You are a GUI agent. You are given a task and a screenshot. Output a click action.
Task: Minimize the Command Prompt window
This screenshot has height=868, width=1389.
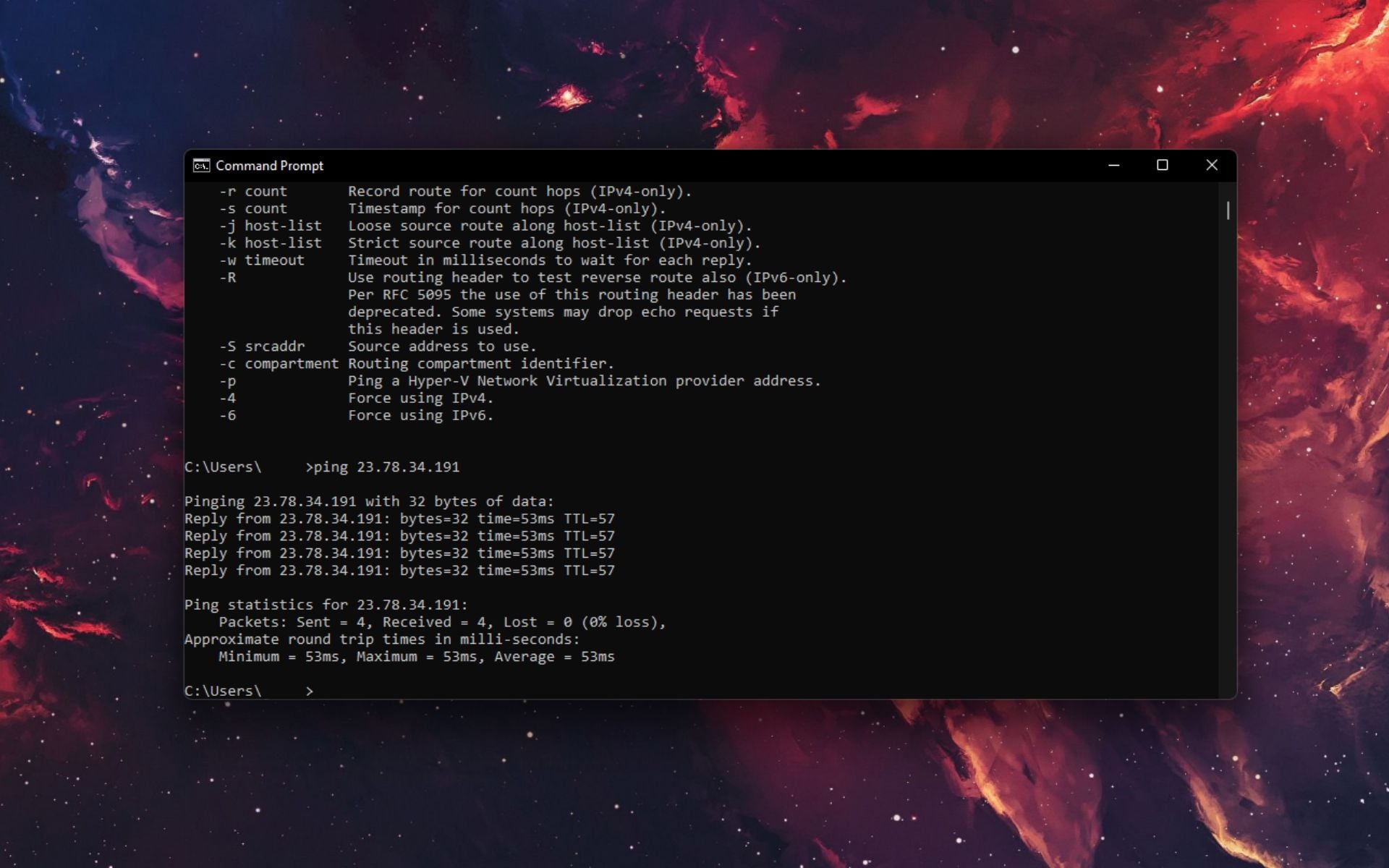coord(1114,166)
